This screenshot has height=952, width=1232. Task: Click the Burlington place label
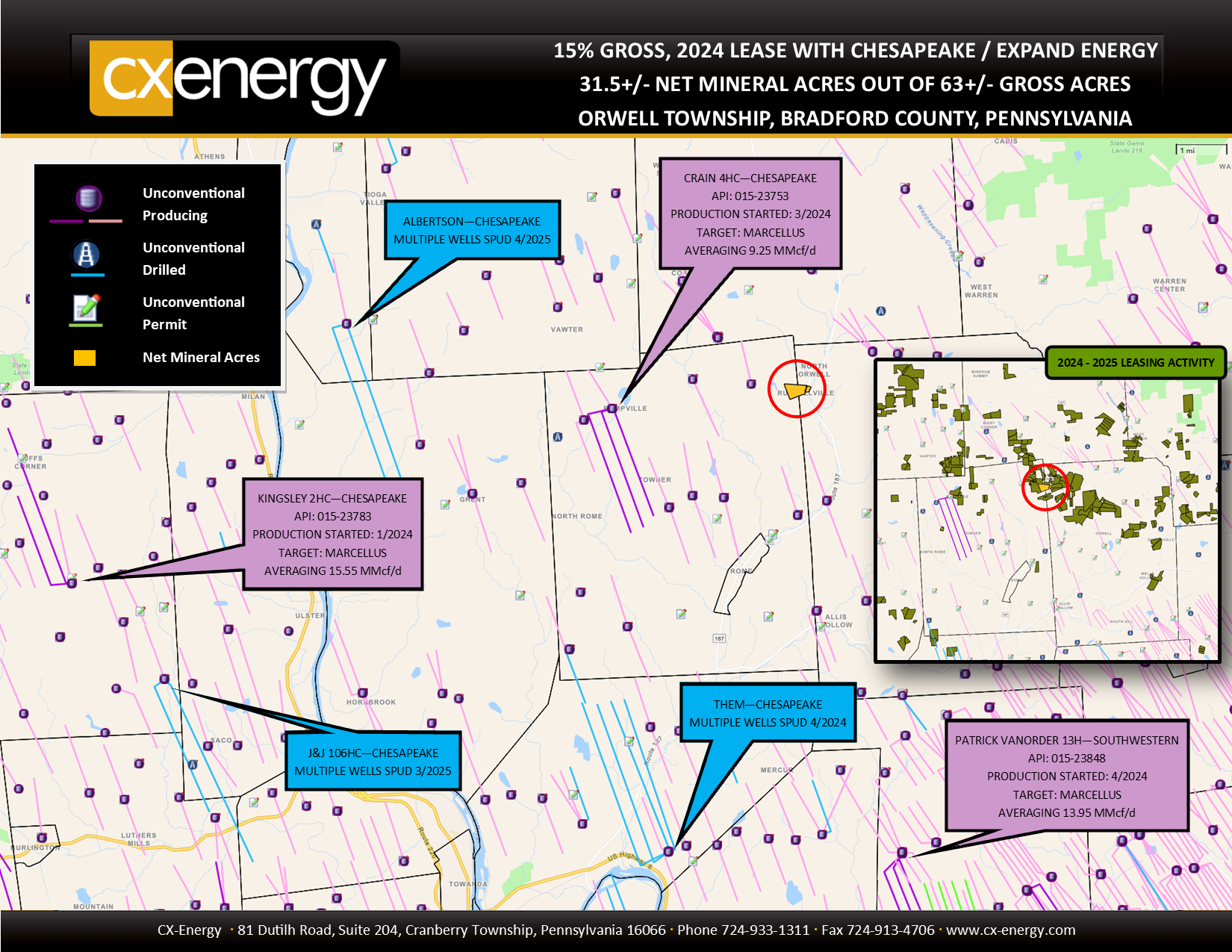[35, 847]
